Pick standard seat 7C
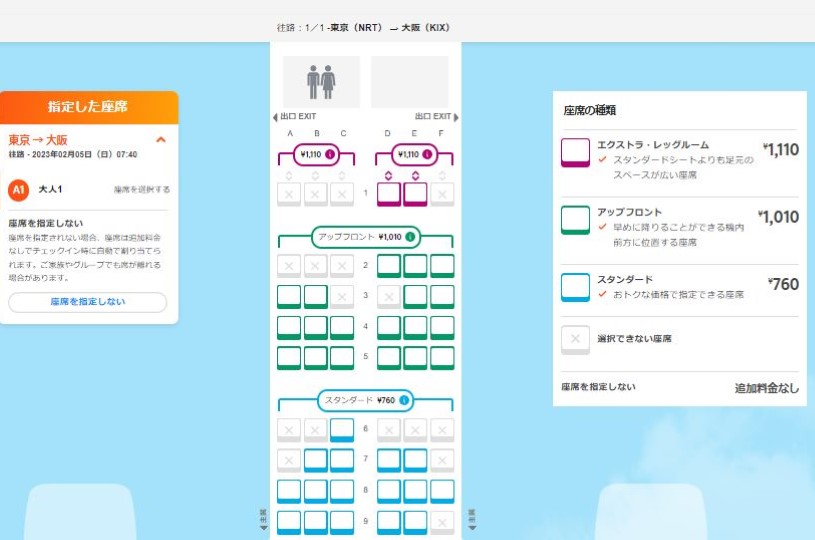Screen dimensions: 815x540 [342, 460]
